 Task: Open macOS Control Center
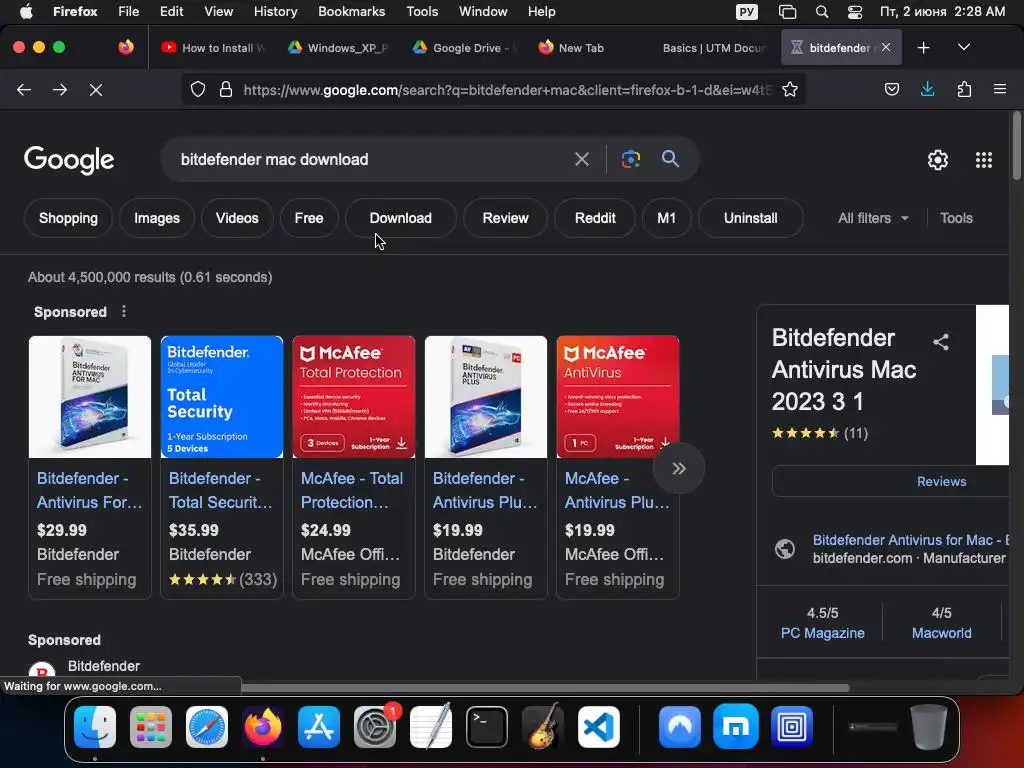(855, 12)
